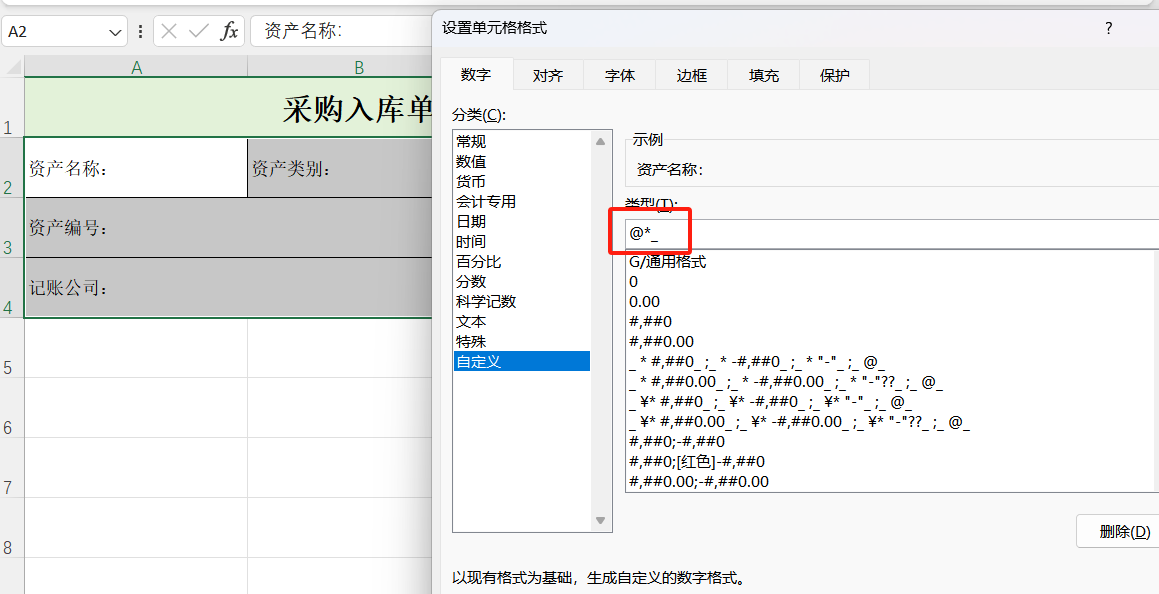This screenshot has width=1159, height=594.
Task: Select 文本 in the category list
Action: (x=469, y=321)
